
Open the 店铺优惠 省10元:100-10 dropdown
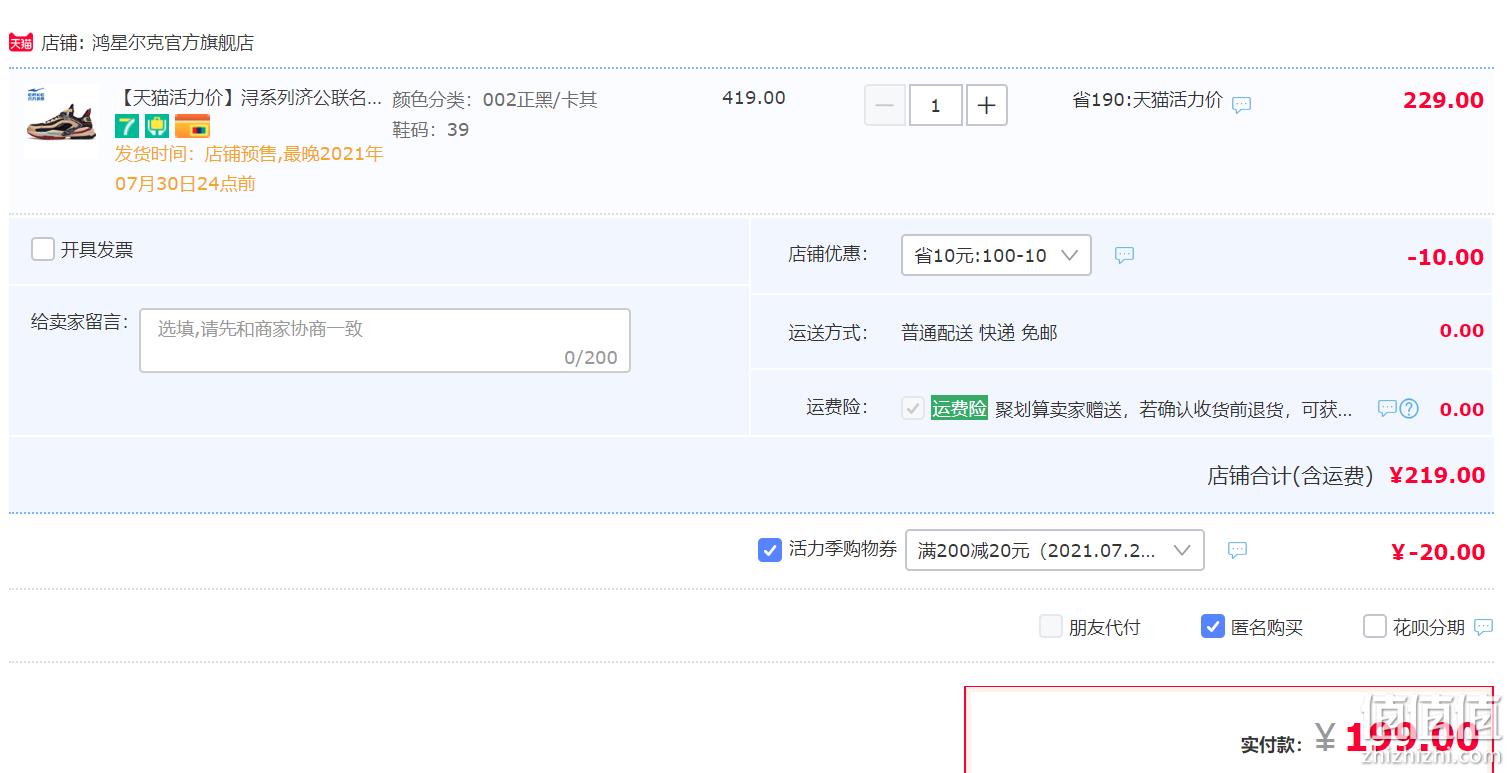(x=996, y=255)
